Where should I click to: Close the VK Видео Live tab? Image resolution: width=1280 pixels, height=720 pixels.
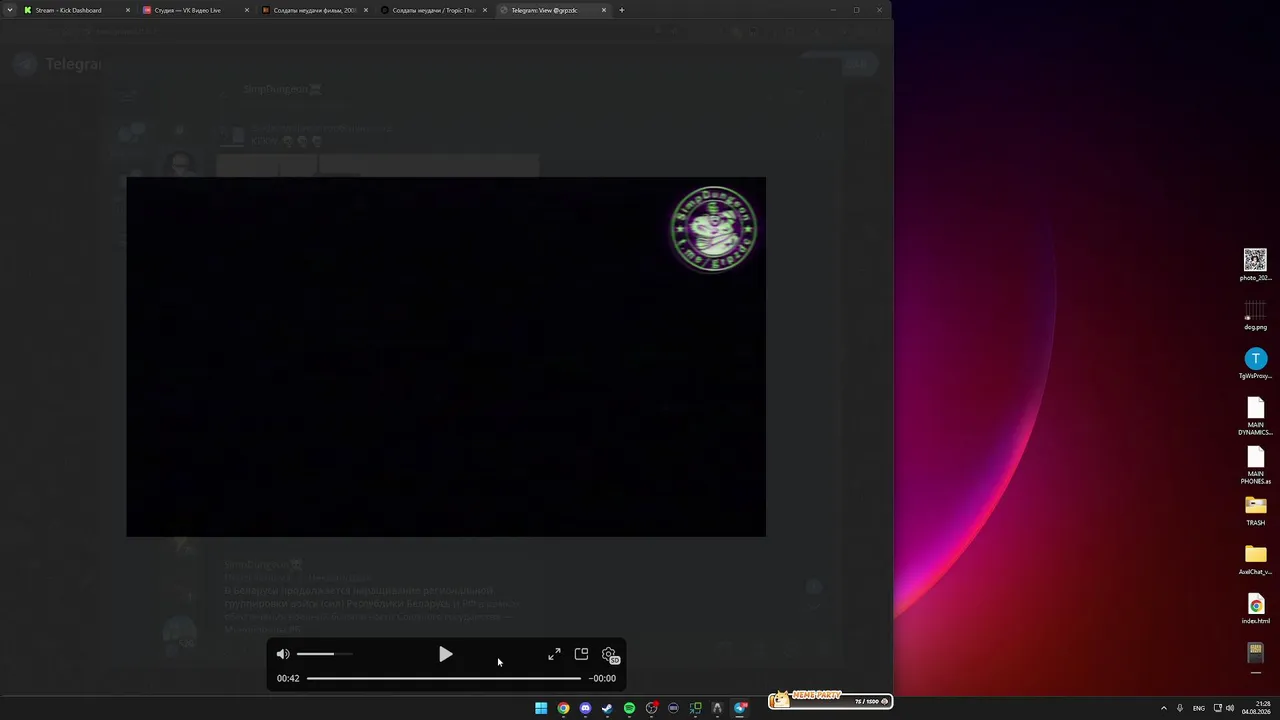247,10
